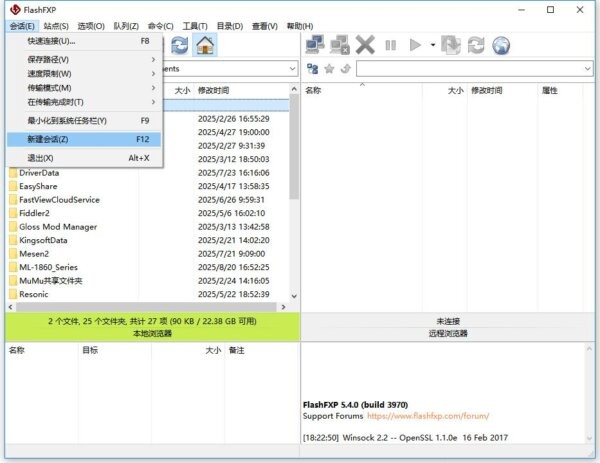Viewport: 600px width, 463px height.
Task: Click the pause transfer icon
Action: click(390, 45)
